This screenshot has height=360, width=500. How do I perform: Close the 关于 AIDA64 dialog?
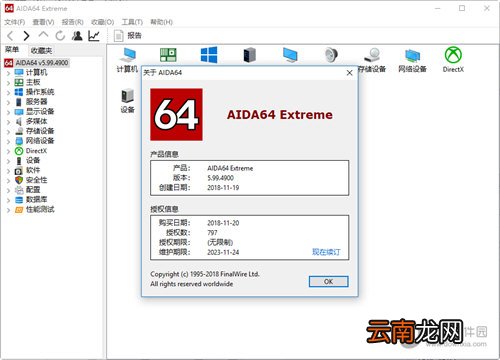coord(349,73)
